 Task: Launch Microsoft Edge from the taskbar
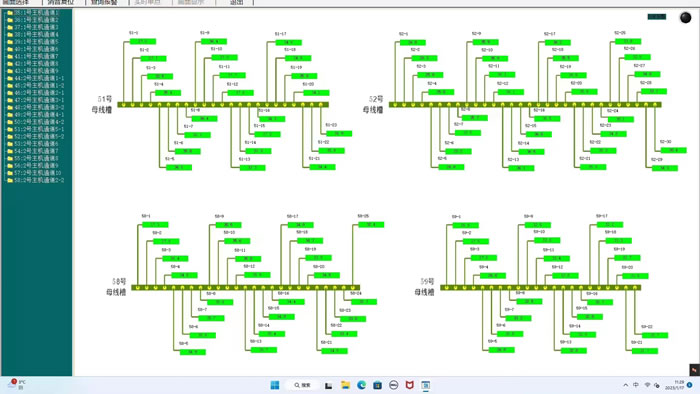[362, 385]
